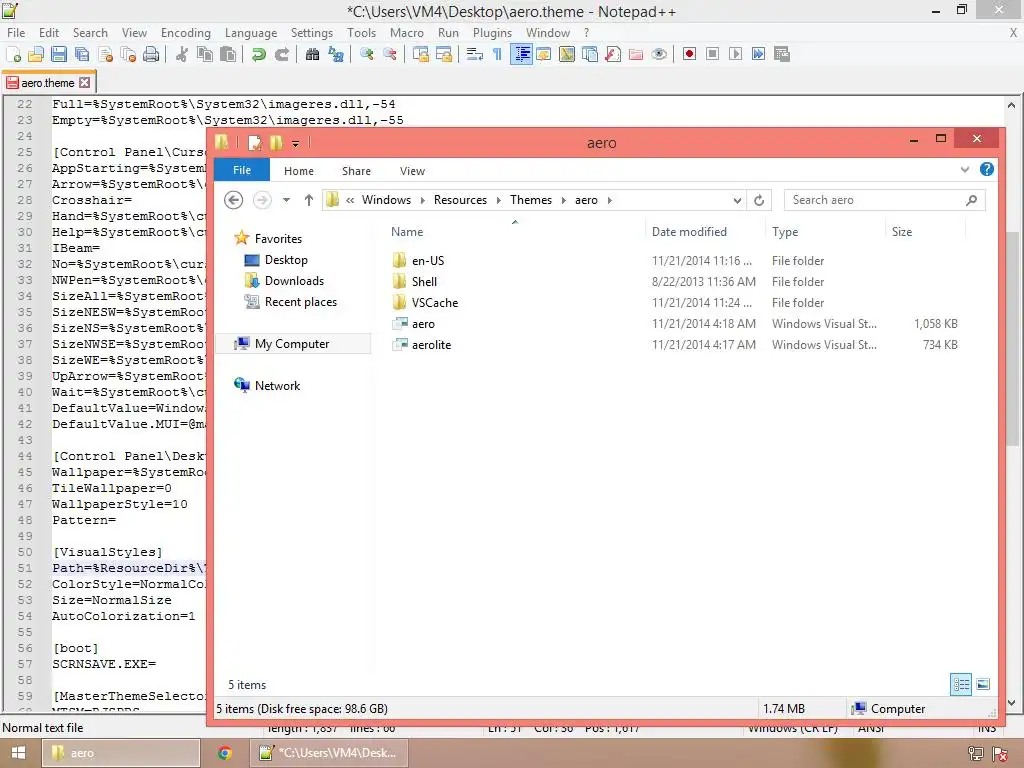
Task: Toggle word wrap toolbar icon
Action: 475,54
